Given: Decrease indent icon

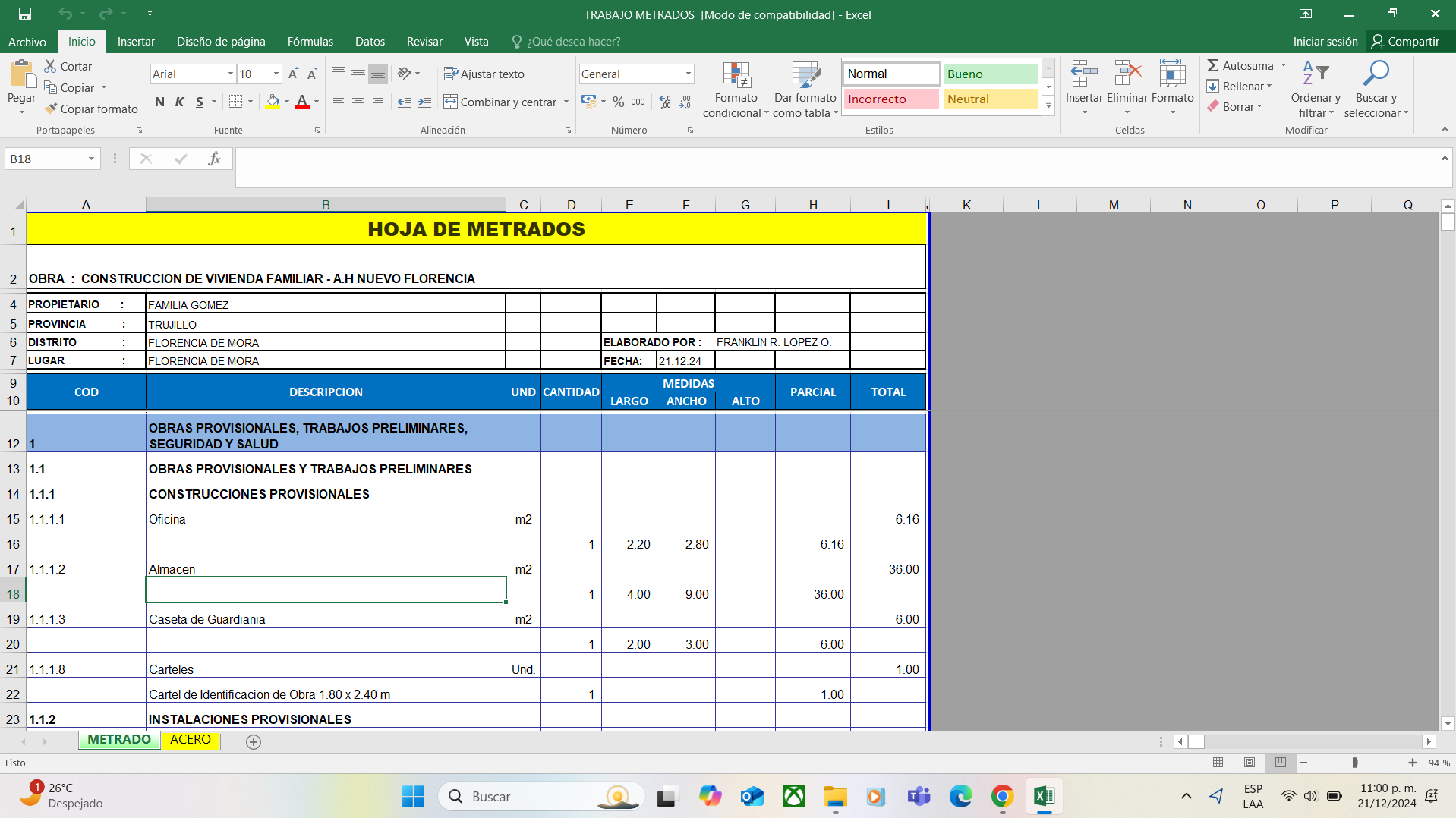Looking at the screenshot, I should point(405,102).
